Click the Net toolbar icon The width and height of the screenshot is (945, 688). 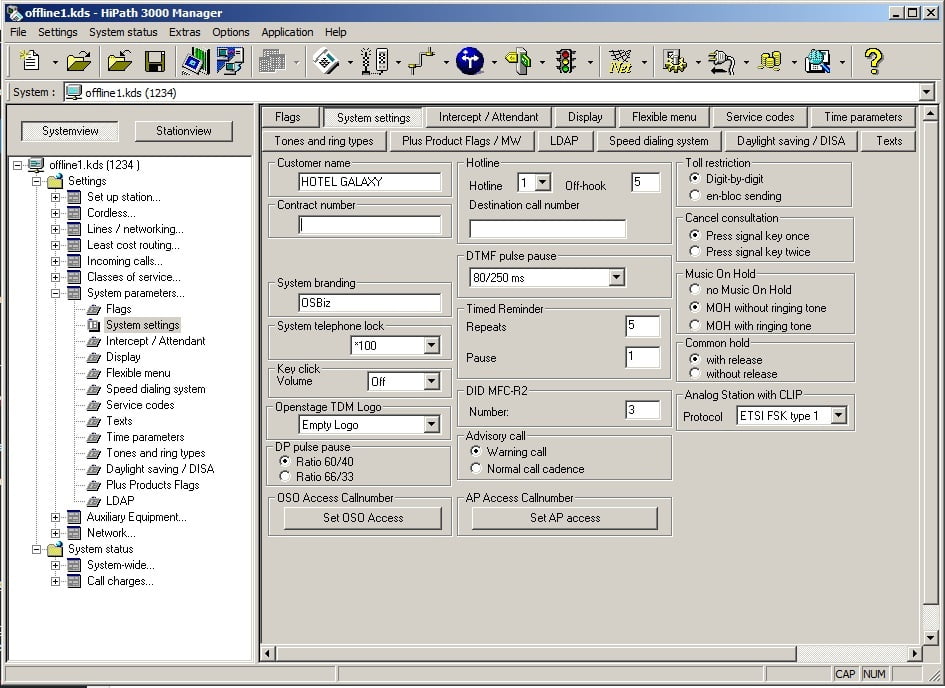(x=620, y=61)
